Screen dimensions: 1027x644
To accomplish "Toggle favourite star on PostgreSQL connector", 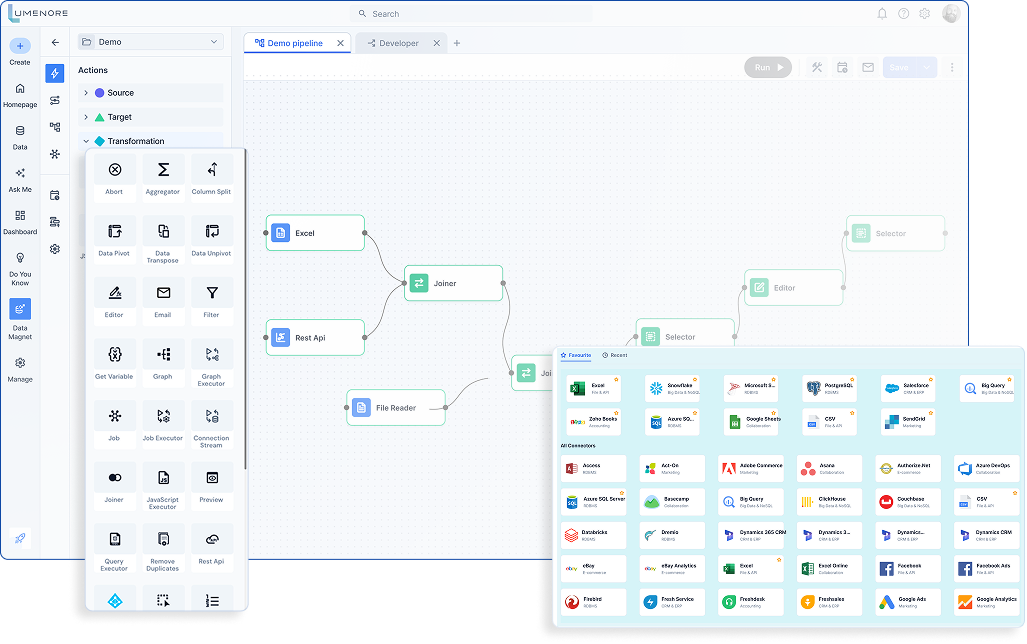I will (x=852, y=379).
